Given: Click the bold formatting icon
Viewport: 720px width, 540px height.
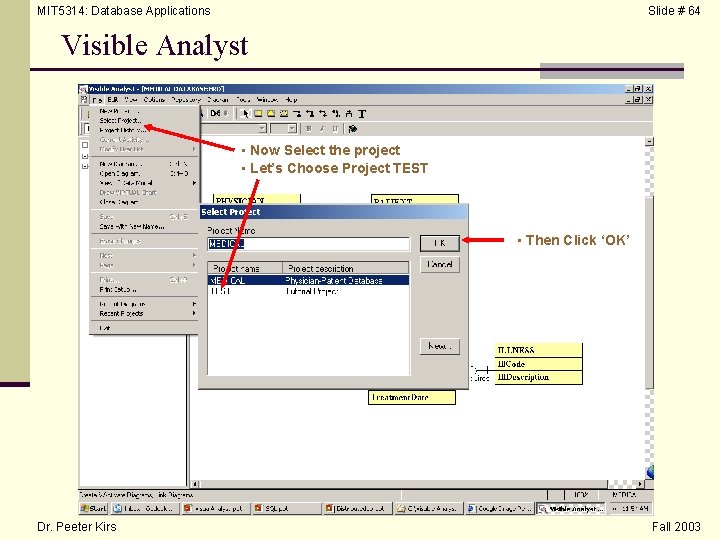Looking at the screenshot, I should coord(309,129).
